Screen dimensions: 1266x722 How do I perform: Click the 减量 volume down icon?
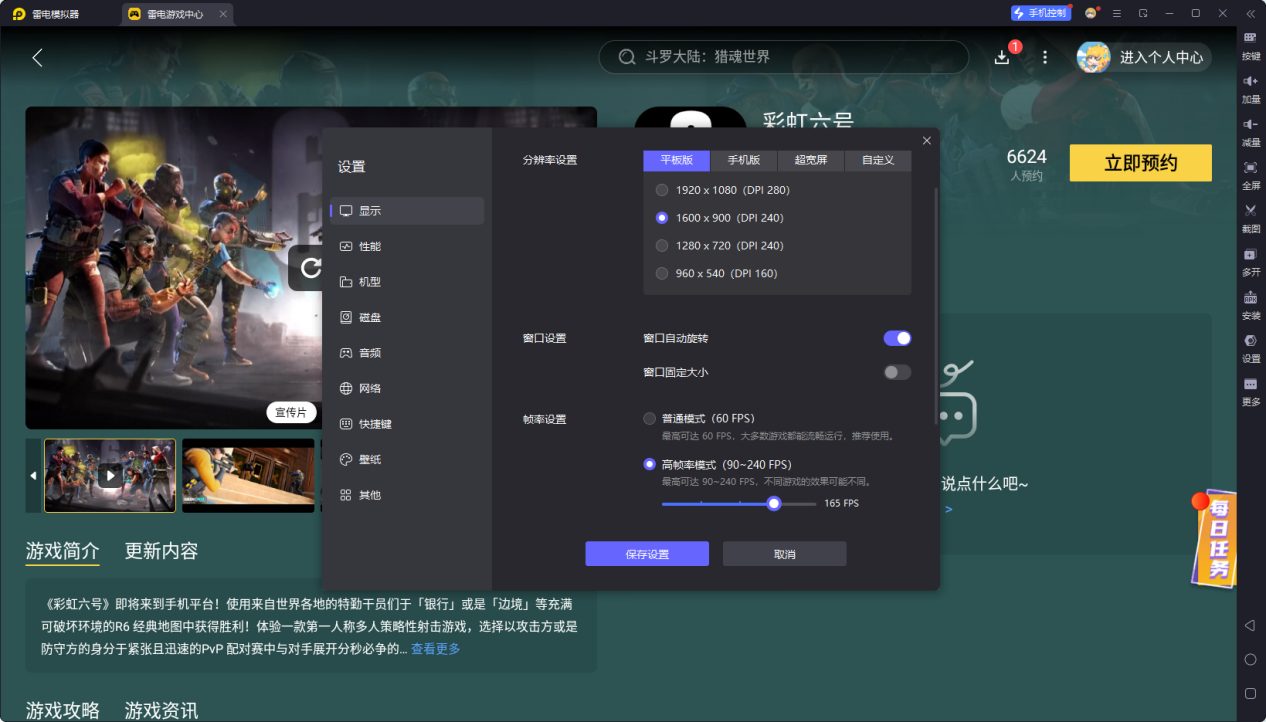coord(1250,131)
